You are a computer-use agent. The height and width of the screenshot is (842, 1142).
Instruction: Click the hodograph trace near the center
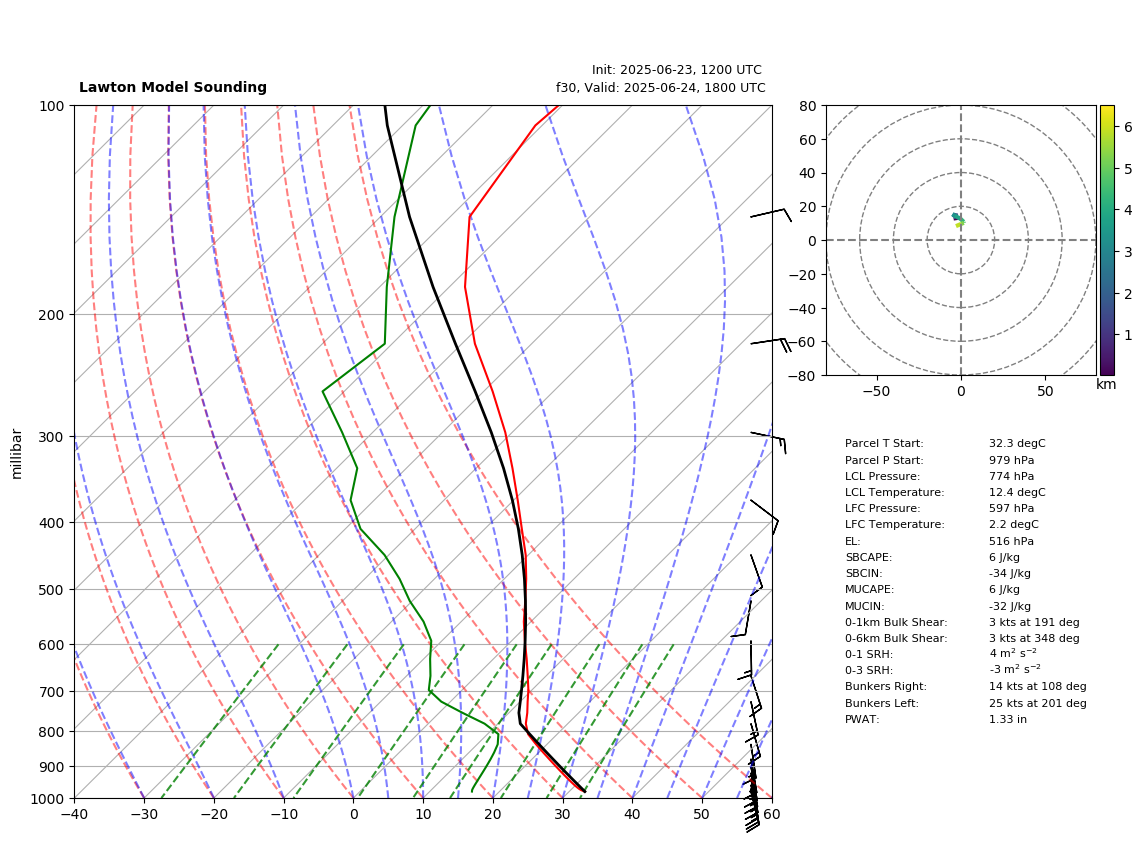pyautogui.click(x=958, y=219)
